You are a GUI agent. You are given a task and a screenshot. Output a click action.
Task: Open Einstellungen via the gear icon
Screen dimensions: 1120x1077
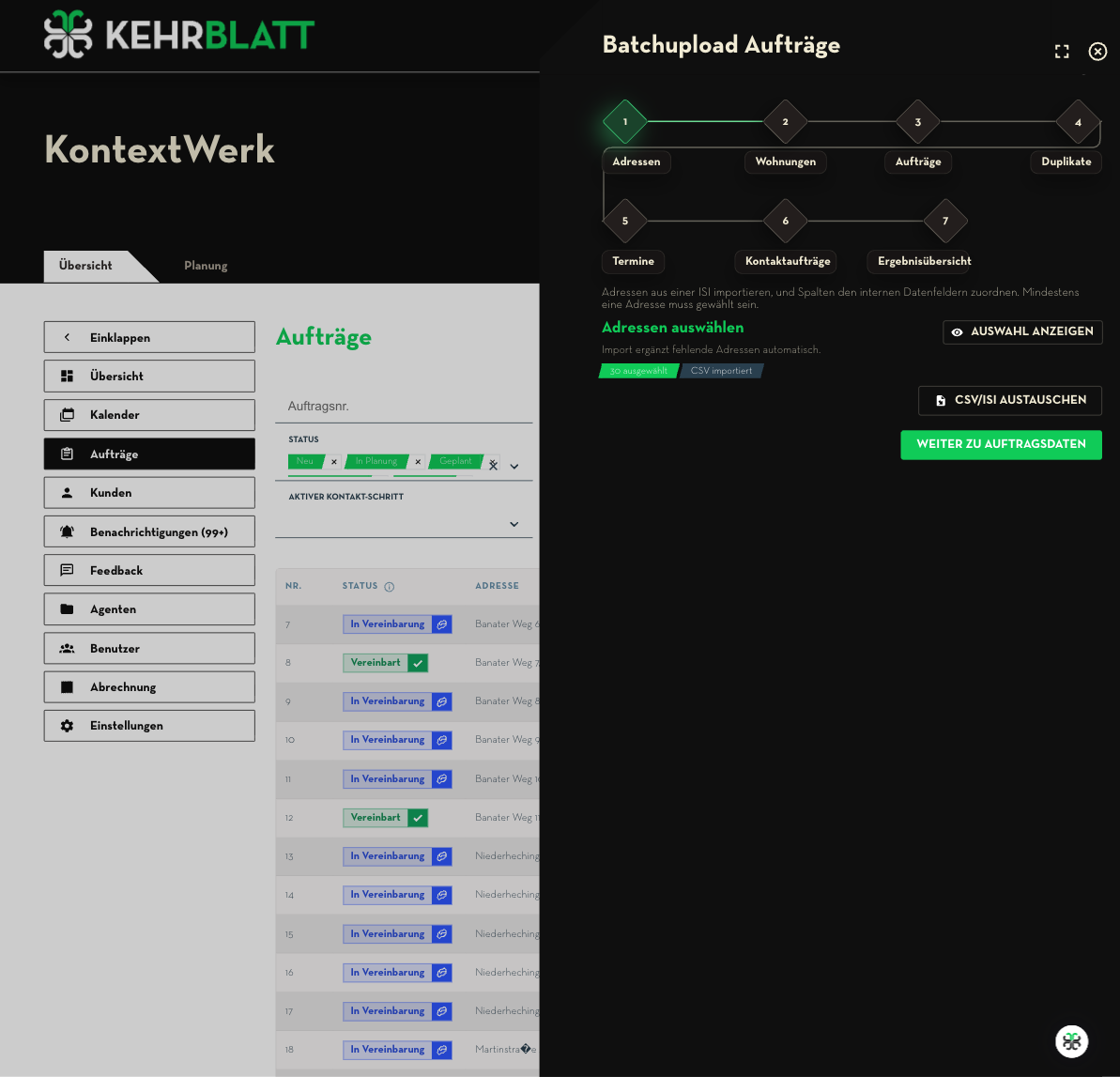[x=67, y=725]
